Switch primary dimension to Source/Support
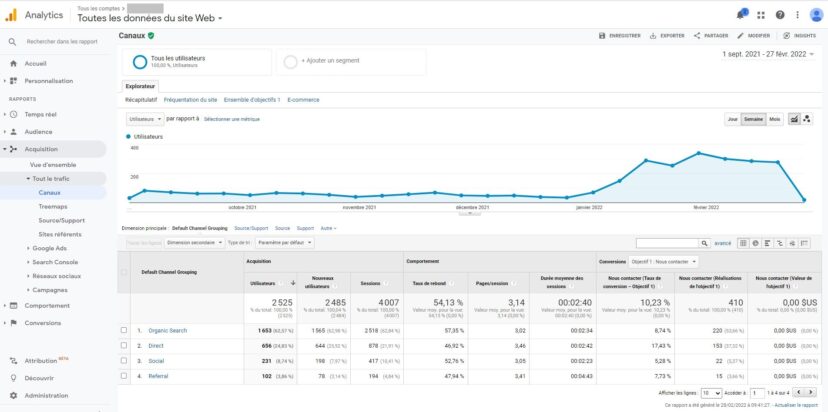Image resolution: width=828 pixels, height=412 pixels. coord(251,229)
